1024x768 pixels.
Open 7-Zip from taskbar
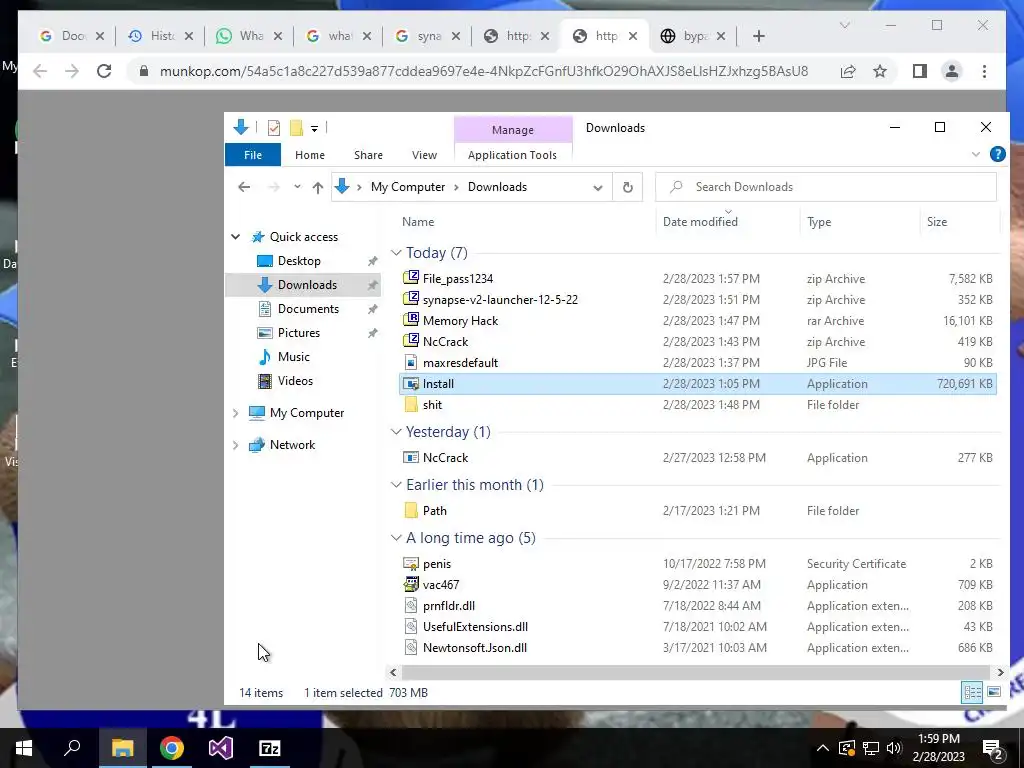point(270,748)
